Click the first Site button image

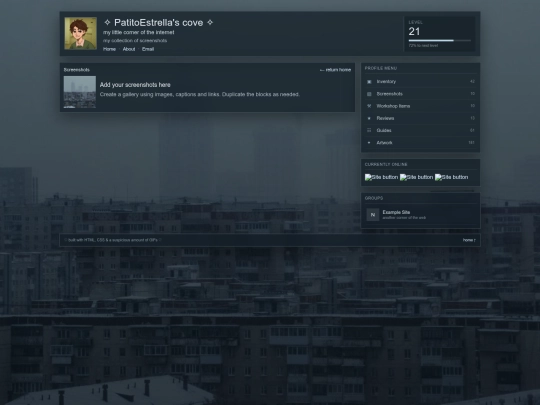[381, 177]
